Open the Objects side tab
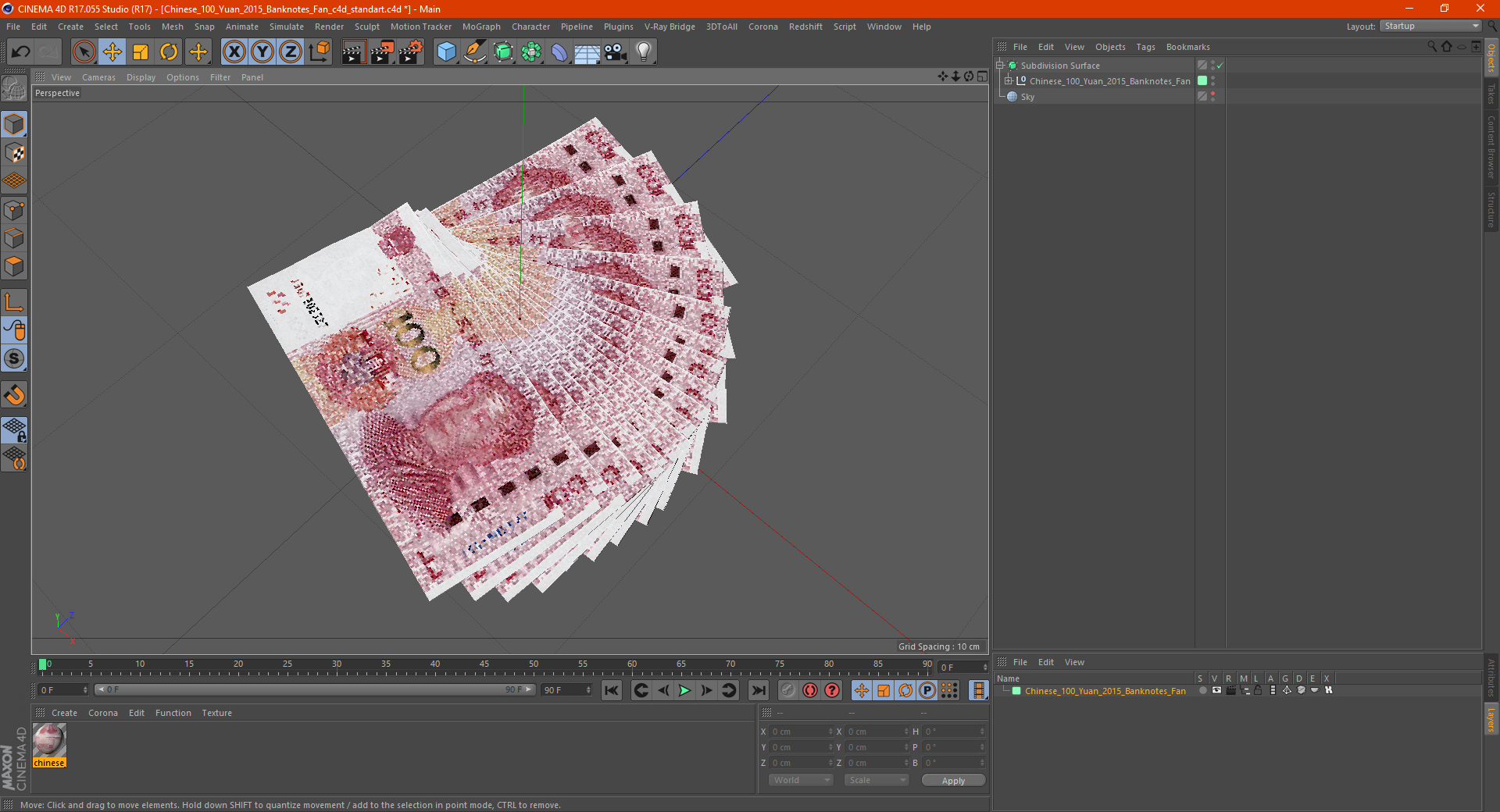This screenshot has width=1500, height=812. click(1491, 58)
